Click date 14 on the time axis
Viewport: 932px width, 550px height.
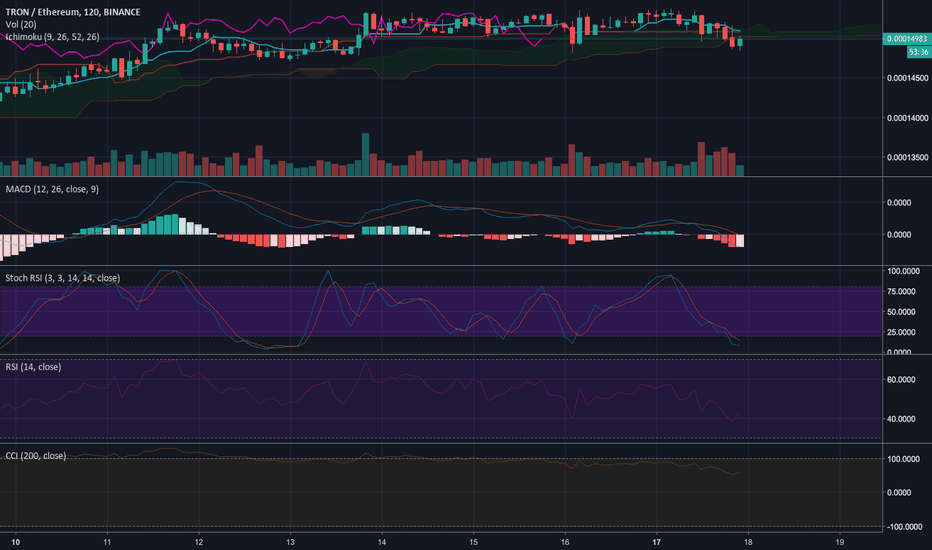[x=382, y=542]
